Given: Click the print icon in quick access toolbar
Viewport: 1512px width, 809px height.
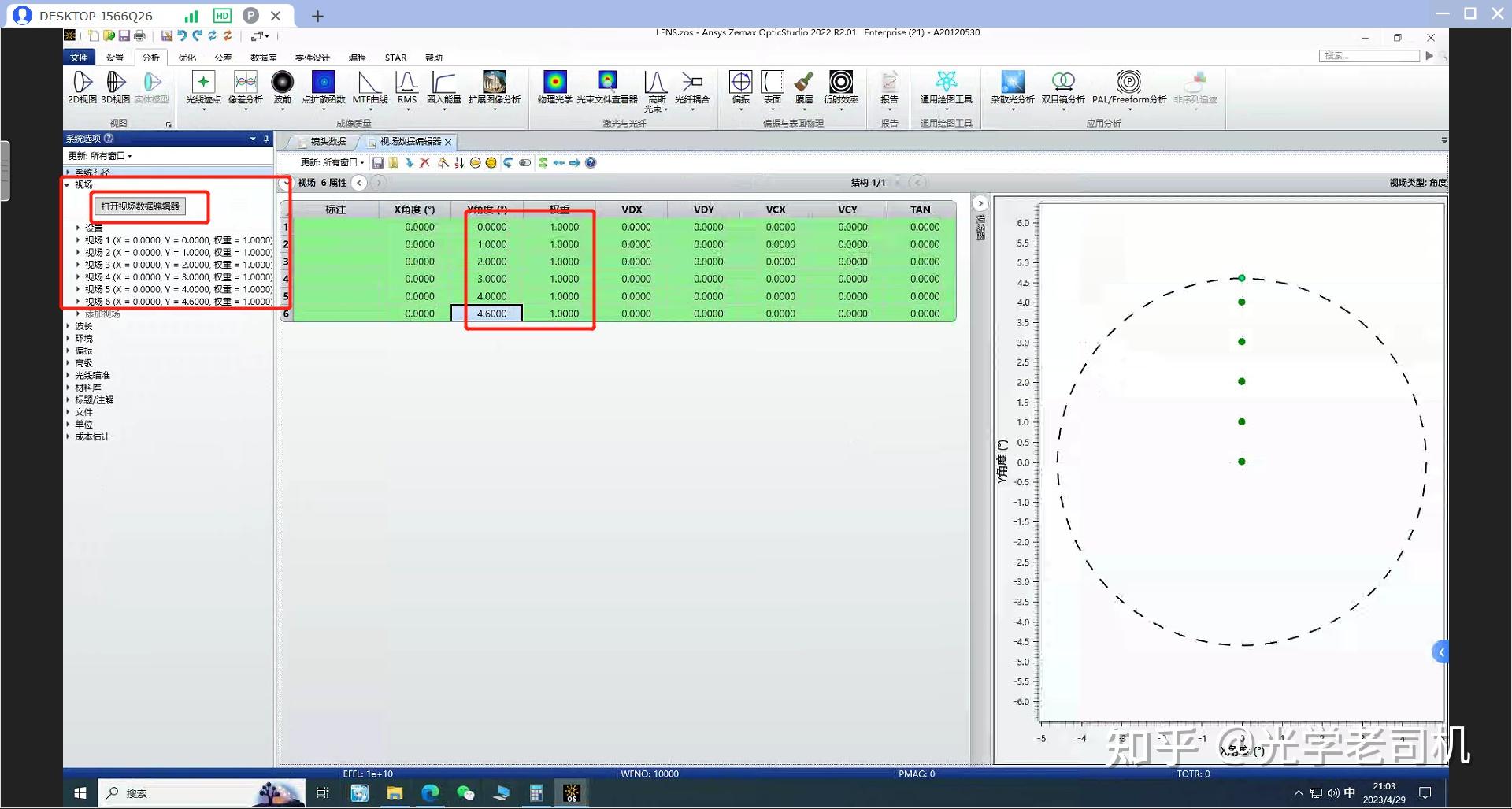Looking at the screenshot, I should point(139,36).
